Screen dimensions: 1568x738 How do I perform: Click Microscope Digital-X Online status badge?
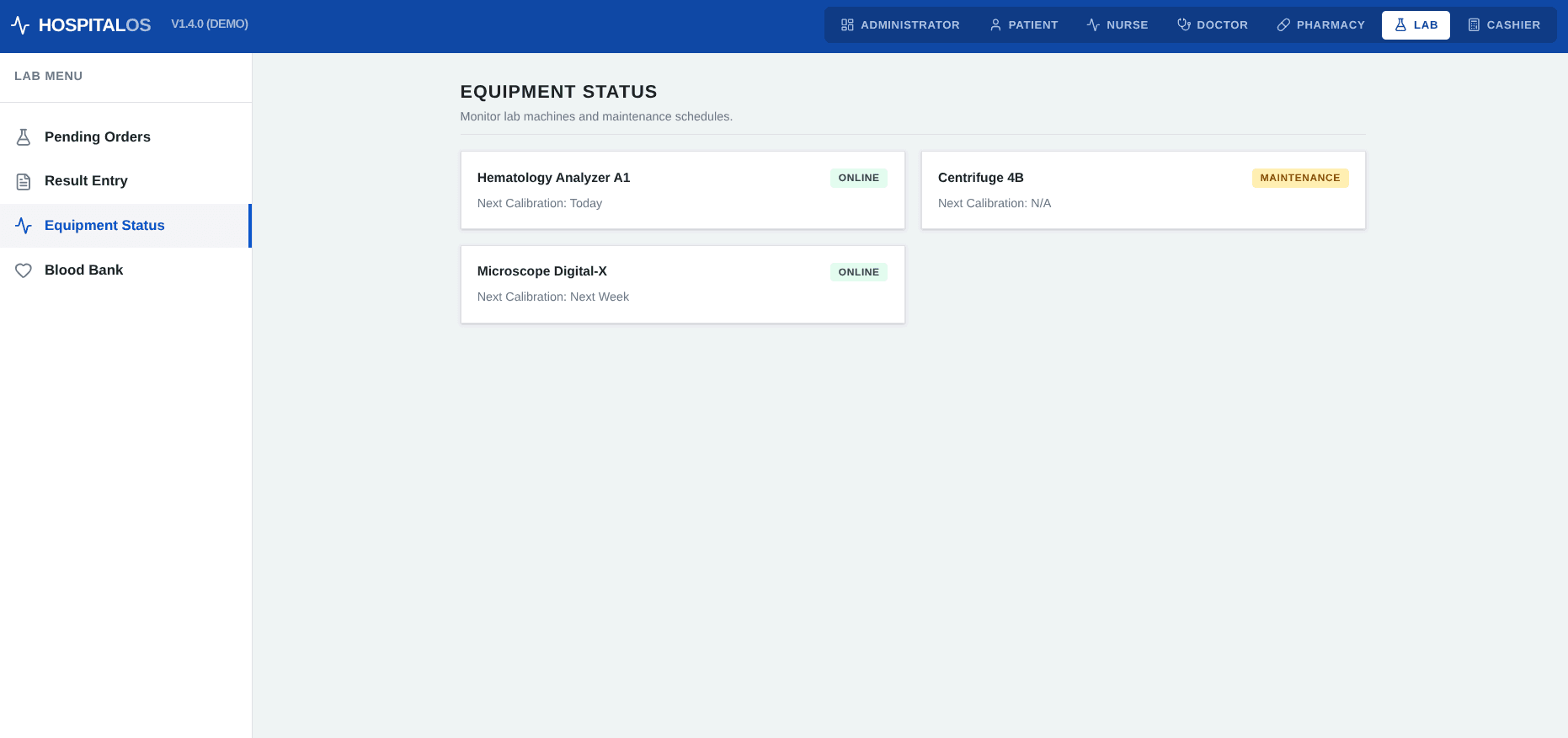[x=859, y=272]
